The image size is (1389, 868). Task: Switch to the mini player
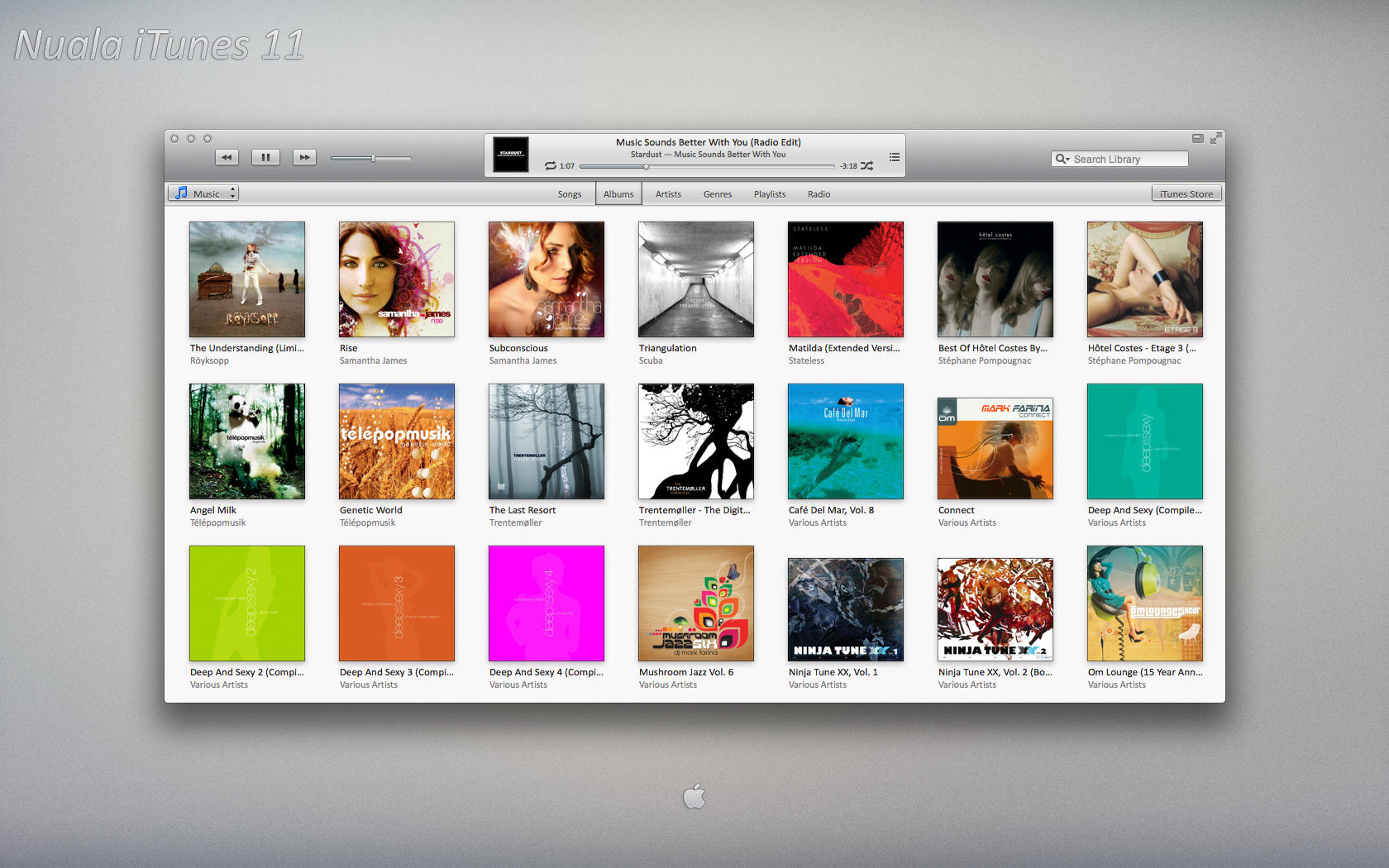coord(1197,138)
